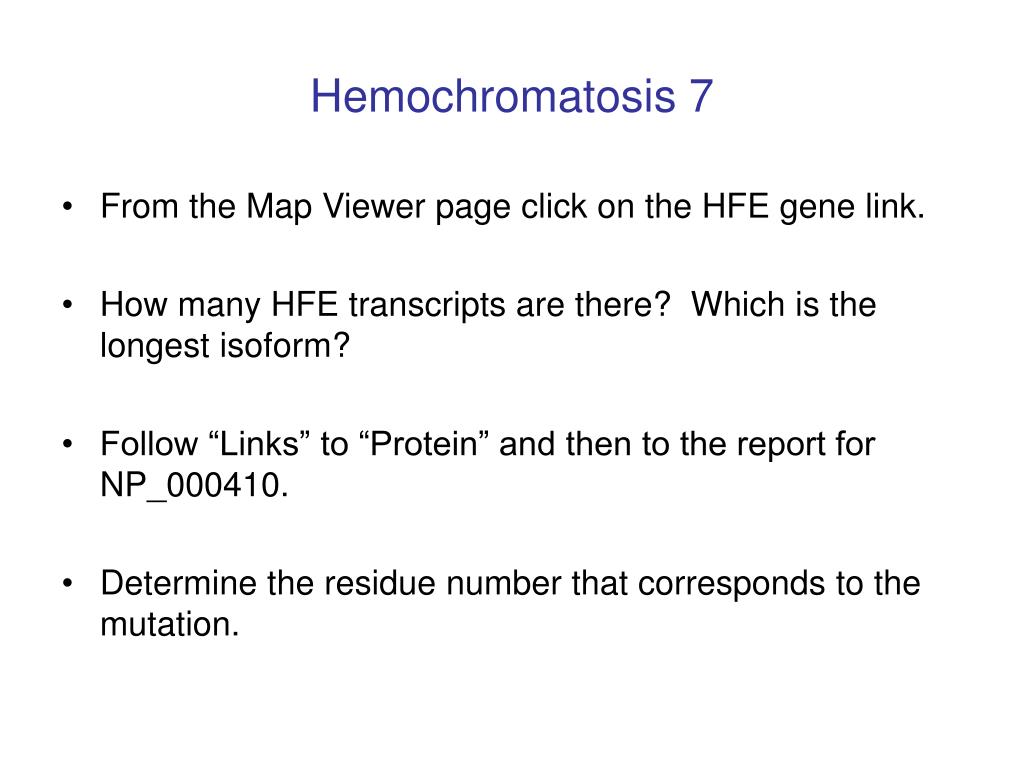The height and width of the screenshot is (768, 1024).
Task: Click the first bullet about Map Viewer
Action: tap(513, 207)
